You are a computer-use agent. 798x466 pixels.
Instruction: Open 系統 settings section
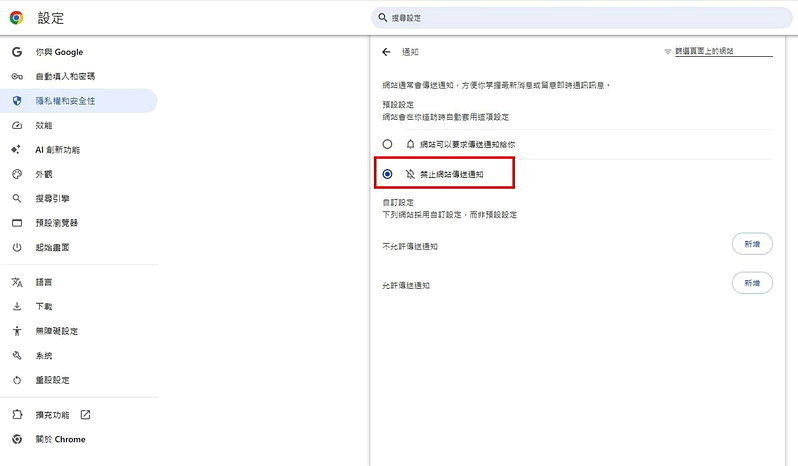[79, 355]
